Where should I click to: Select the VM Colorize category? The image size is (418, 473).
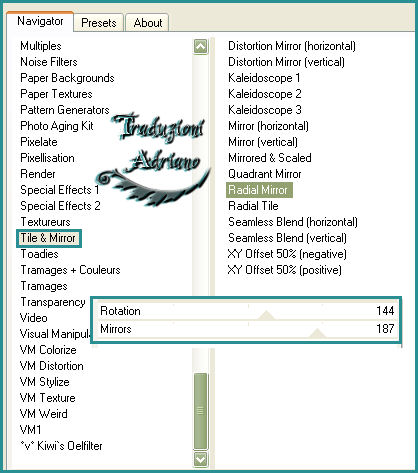(48, 350)
